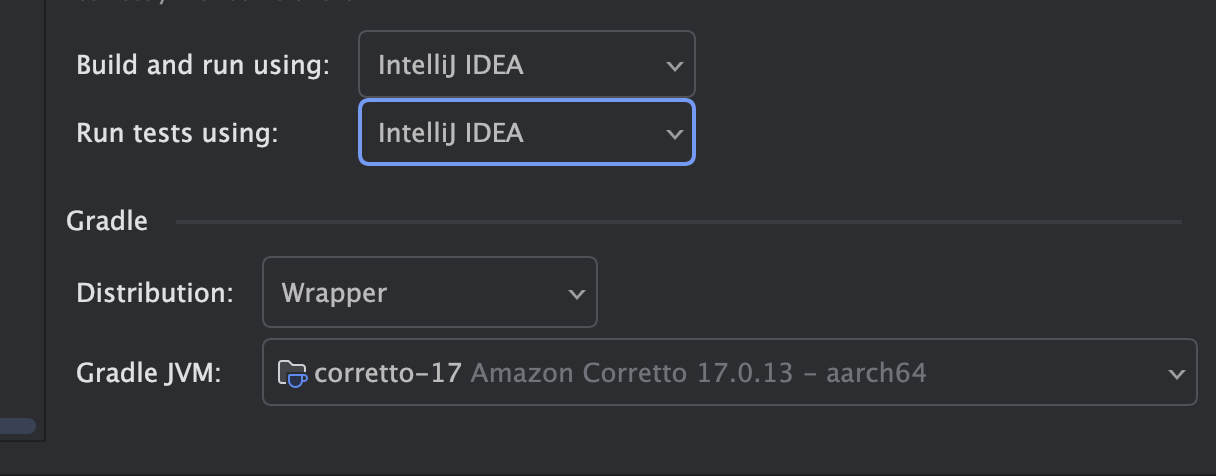This screenshot has width=1216, height=476.
Task: Open the "Build and run using" combo box
Action: tap(526, 65)
